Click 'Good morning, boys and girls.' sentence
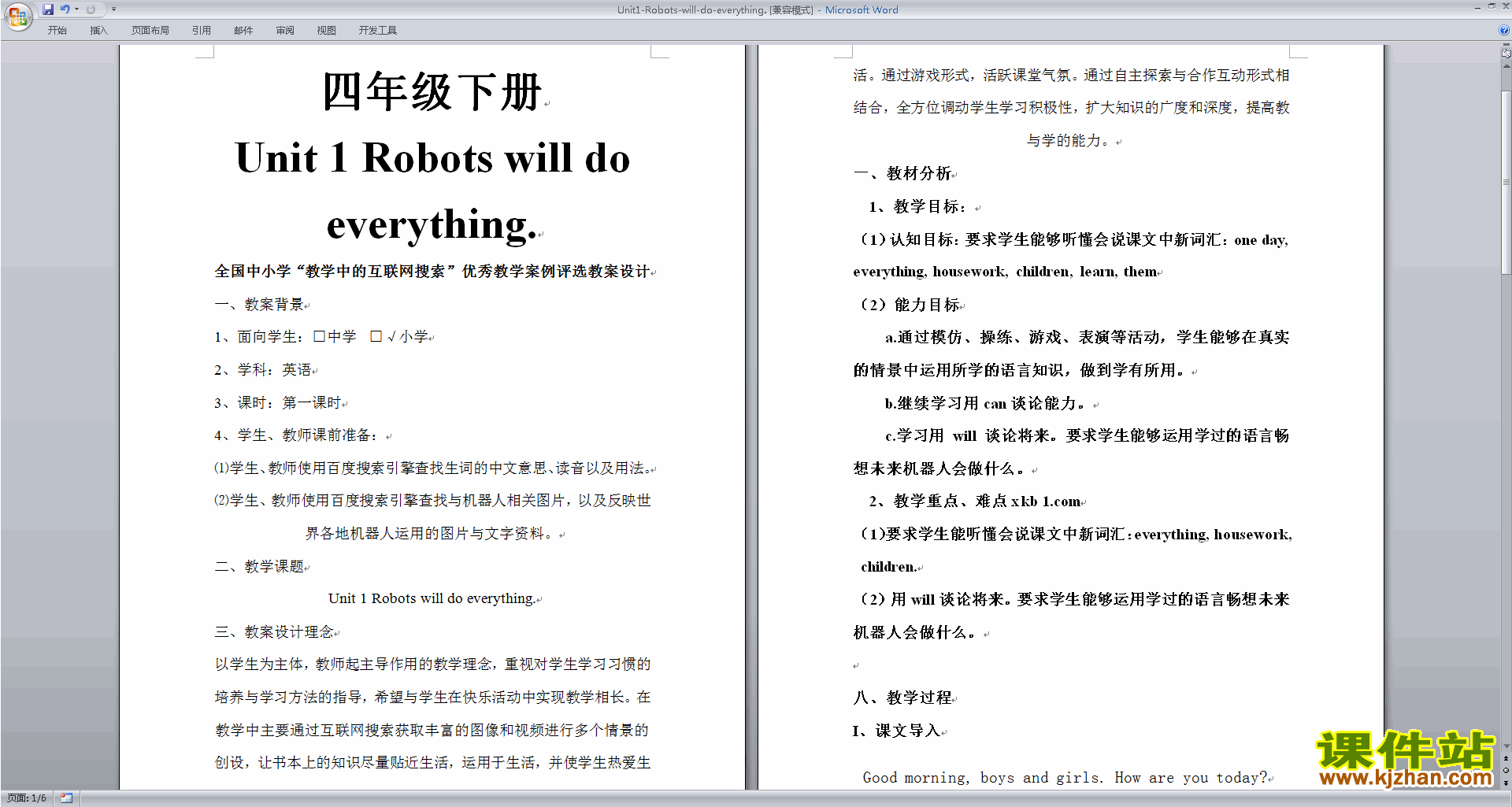The width and height of the screenshot is (1512, 807). tap(983, 778)
